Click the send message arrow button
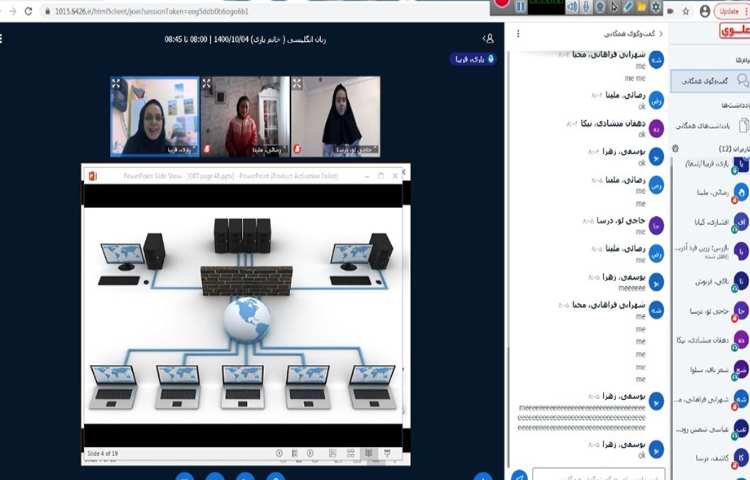Screen dimensions: 750x480 tap(518, 475)
